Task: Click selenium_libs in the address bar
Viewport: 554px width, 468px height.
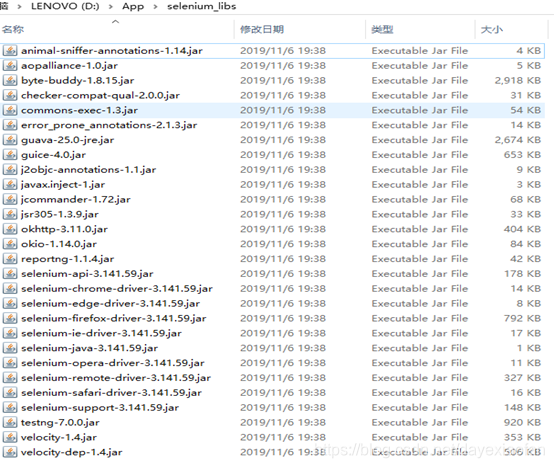Action: (201, 6)
